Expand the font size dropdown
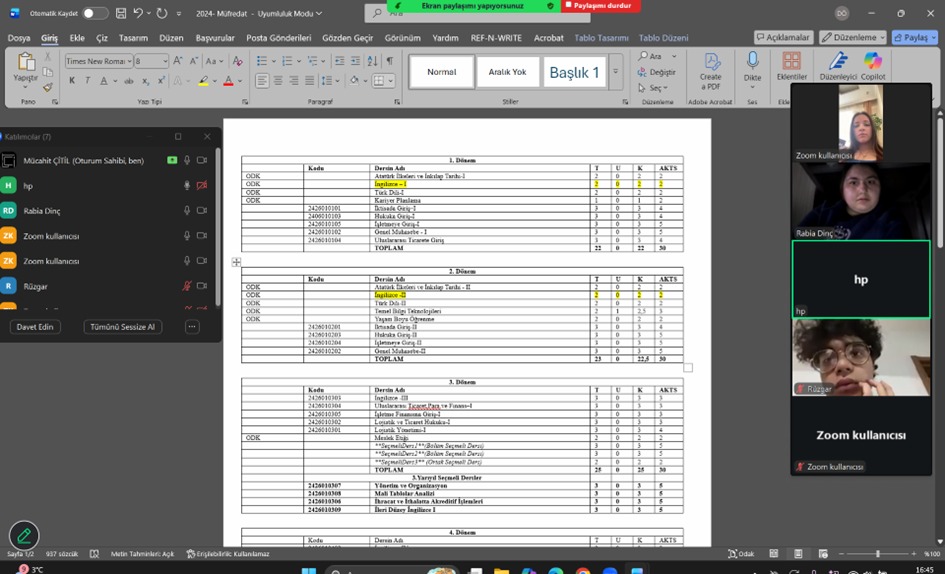 (164, 61)
